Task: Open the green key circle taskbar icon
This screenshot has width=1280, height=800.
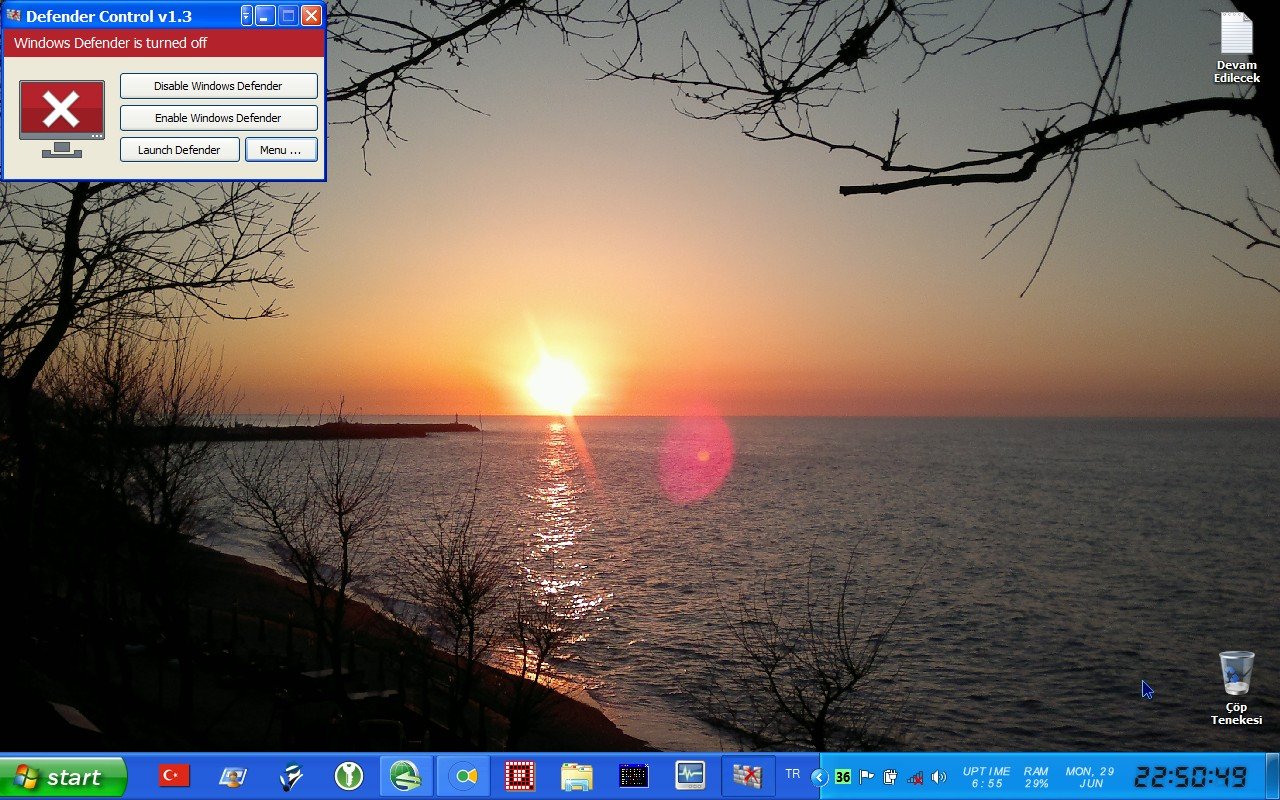Action: (348, 776)
